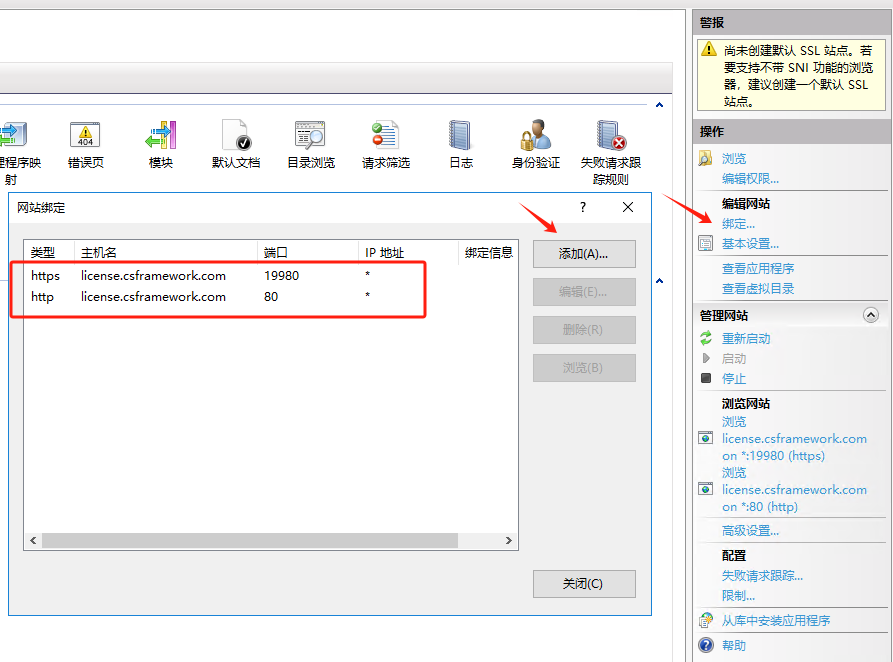The image size is (893, 662).
Task: Open the Bindings (绑定...) link
Action: [738, 224]
